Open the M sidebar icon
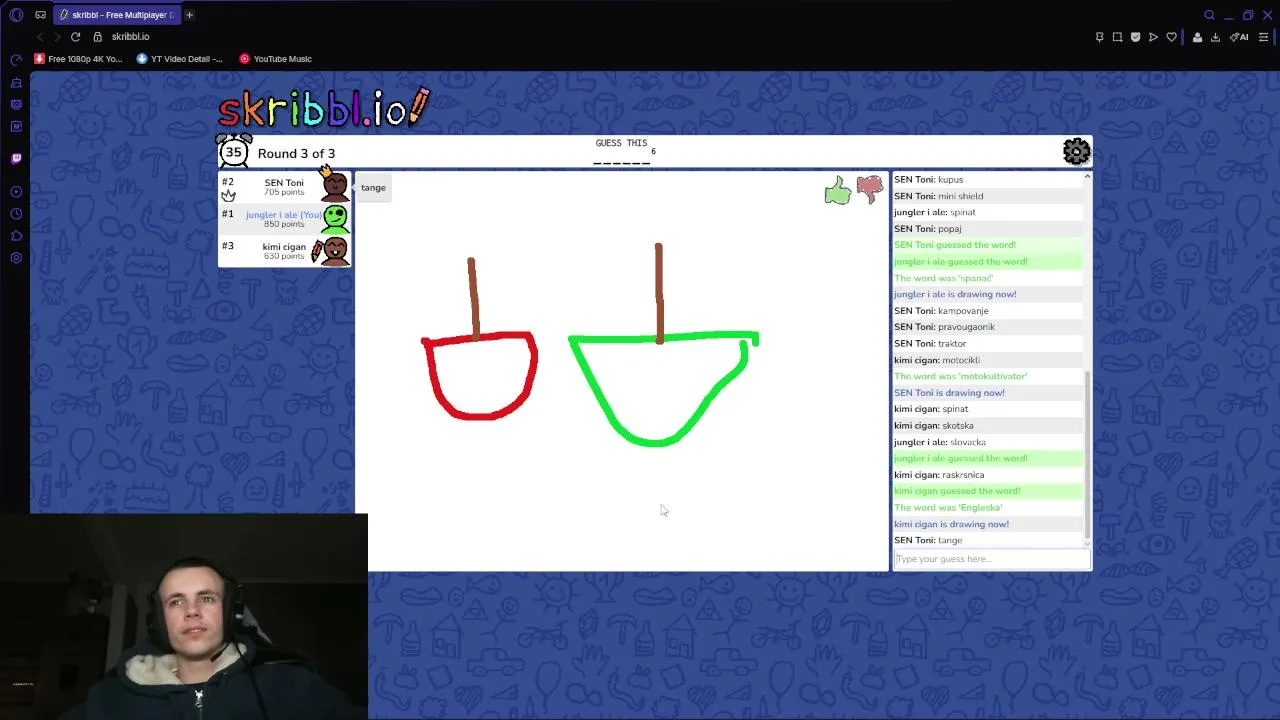Image resolution: width=1280 pixels, height=720 pixels. (16, 126)
